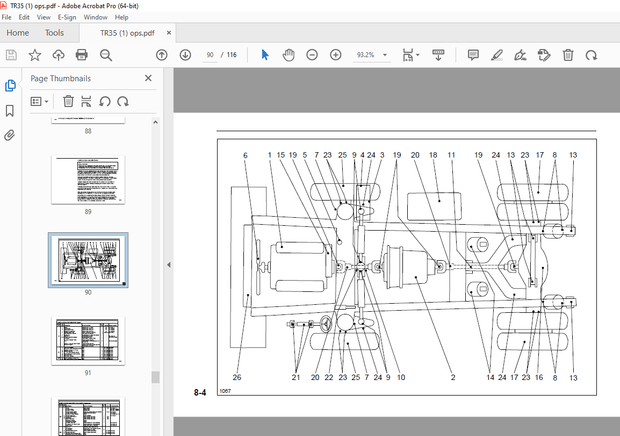Open the E-Sign menu
This screenshot has width=620, height=436.
[67, 17]
